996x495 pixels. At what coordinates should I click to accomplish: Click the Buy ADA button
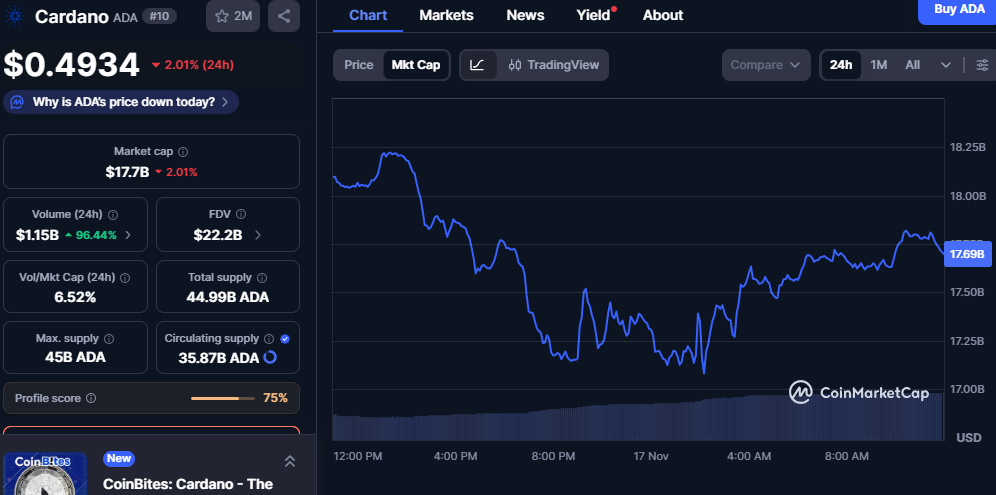click(x=958, y=9)
